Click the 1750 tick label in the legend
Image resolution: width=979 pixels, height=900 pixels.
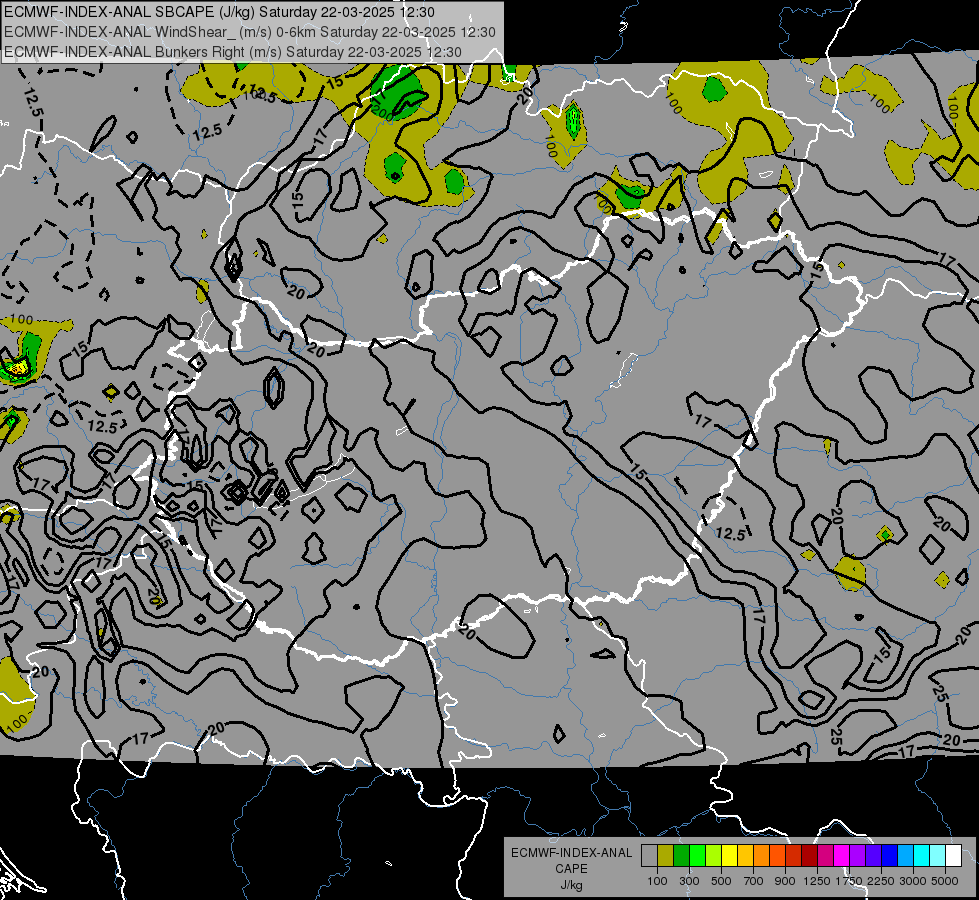click(849, 881)
